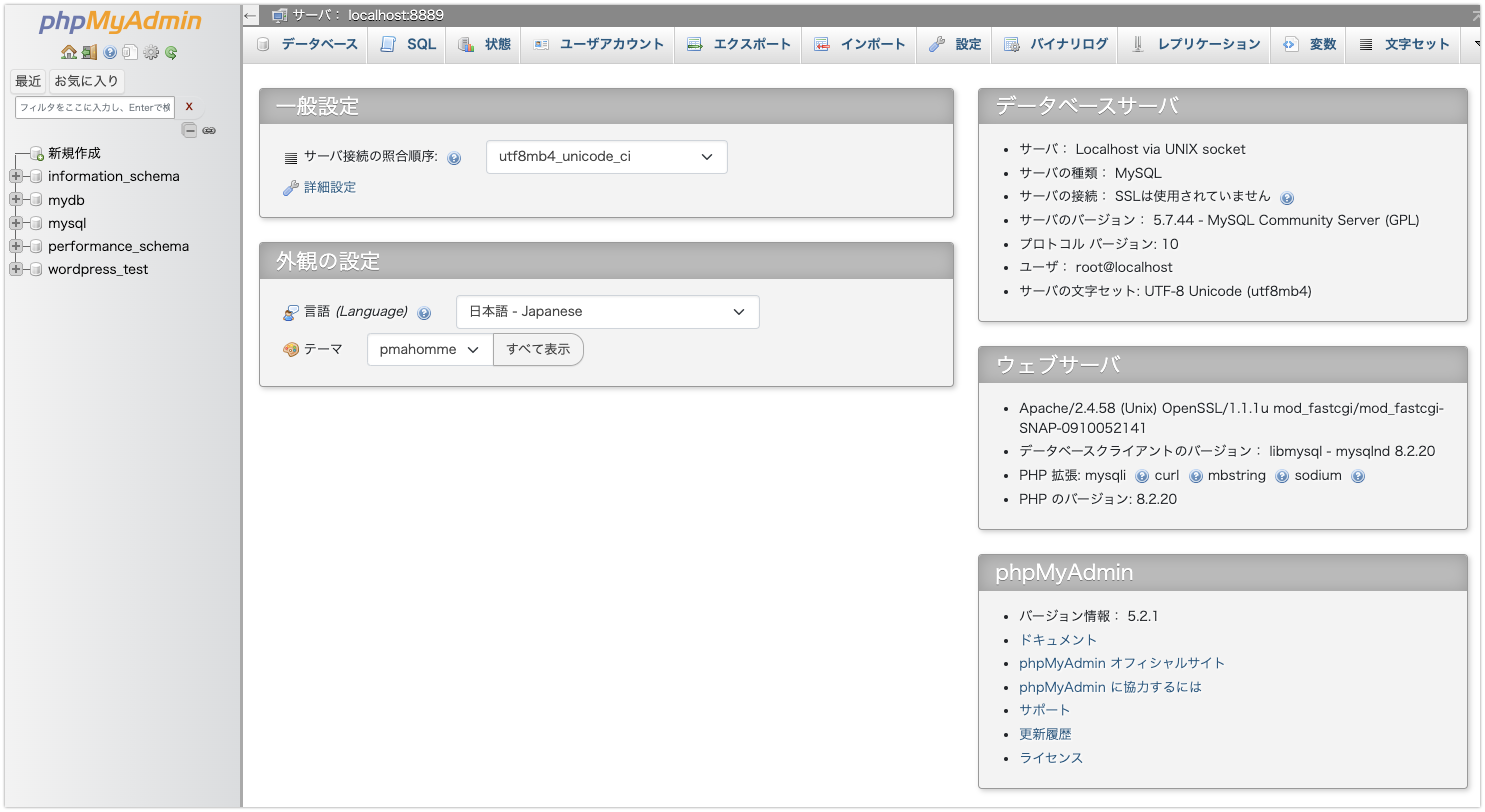Image resolution: width=1485 pixels, height=812 pixels.
Task: Expand the performance_schema database node
Action: pyautogui.click(x=15, y=246)
